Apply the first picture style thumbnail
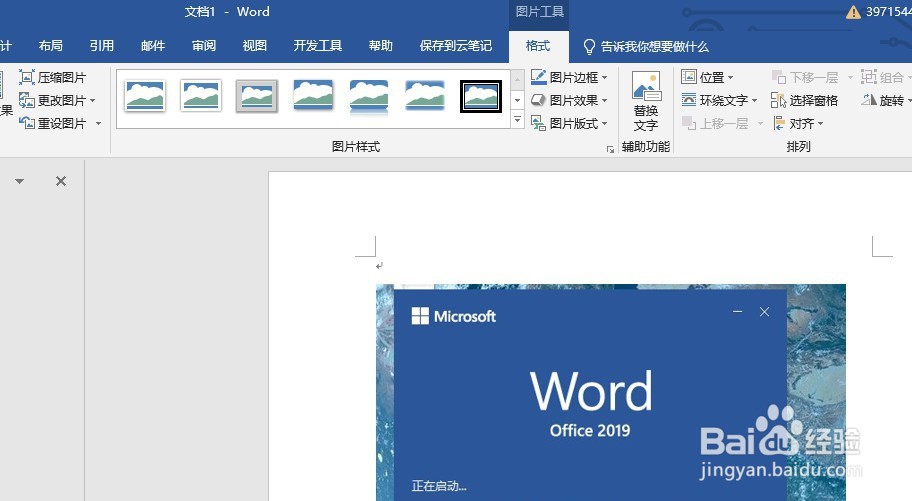Screen dimensions: 912x501 [x=145, y=97]
